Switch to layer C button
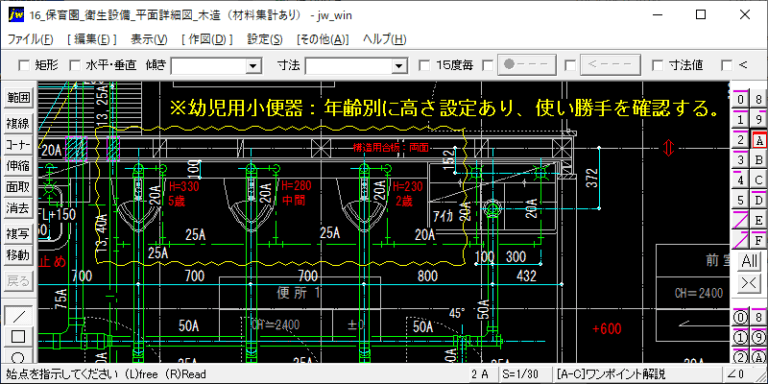The height and width of the screenshot is (384, 768). click(x=759, y=180)
